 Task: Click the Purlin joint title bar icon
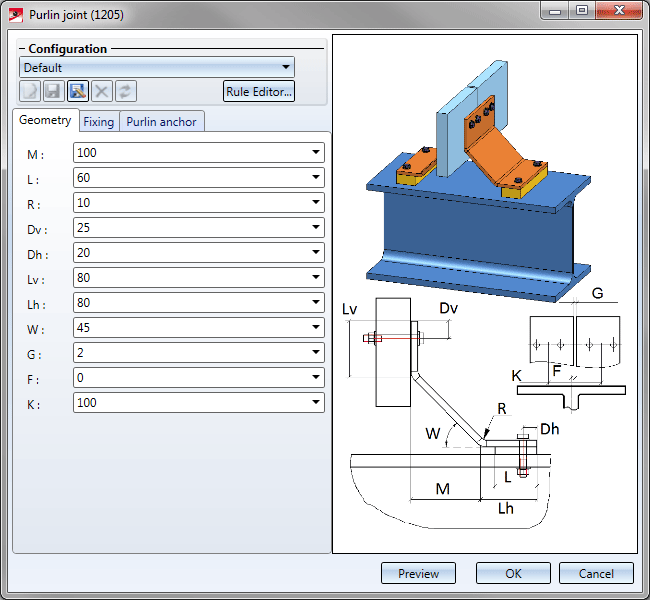pyautogui.click(x=15, y=15)
